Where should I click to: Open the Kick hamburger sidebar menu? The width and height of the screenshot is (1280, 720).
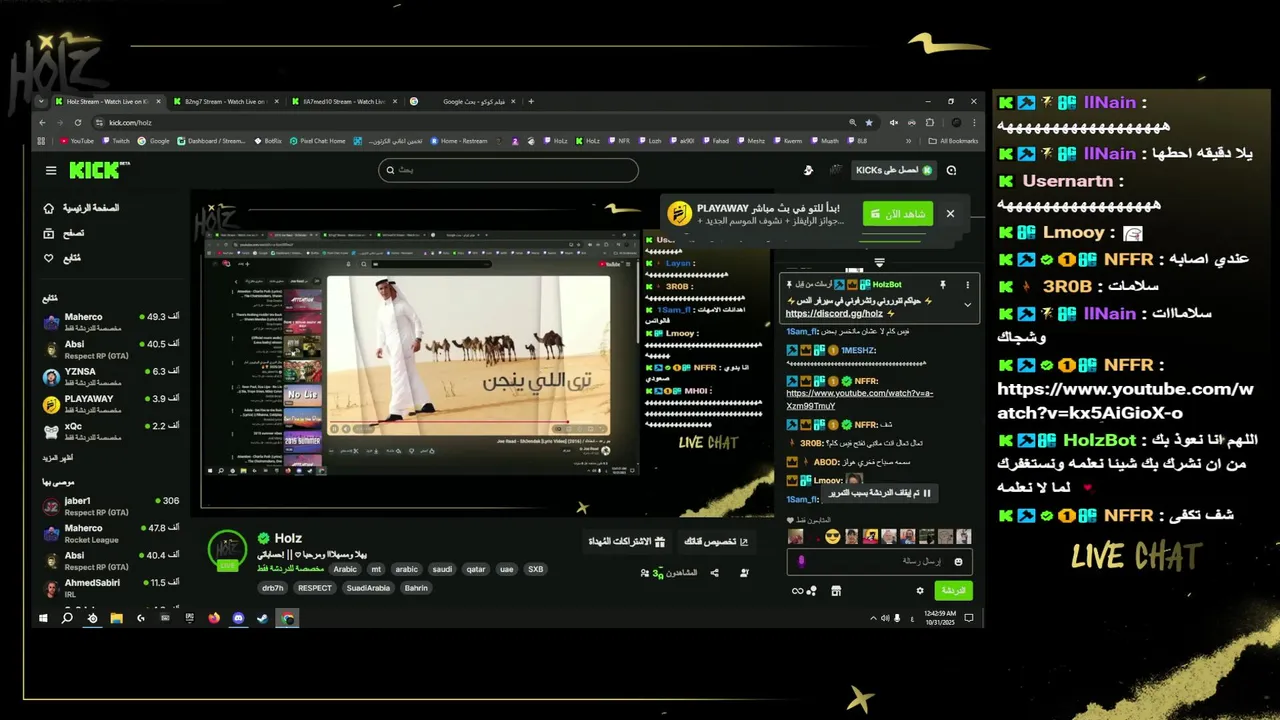pyautogui.click(x=50, y=171)
